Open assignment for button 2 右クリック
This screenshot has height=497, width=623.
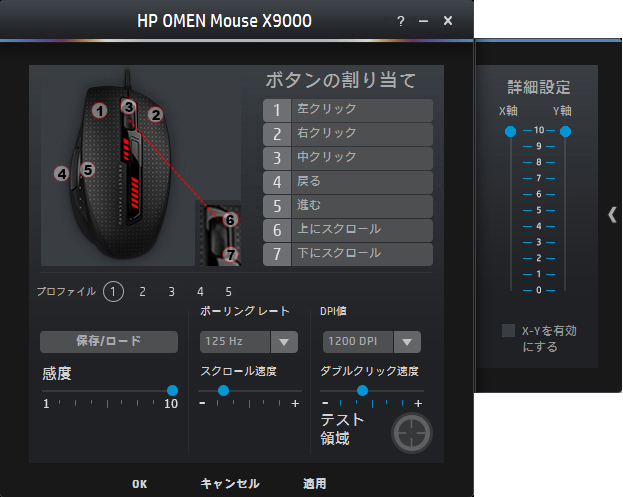[348, 134]
